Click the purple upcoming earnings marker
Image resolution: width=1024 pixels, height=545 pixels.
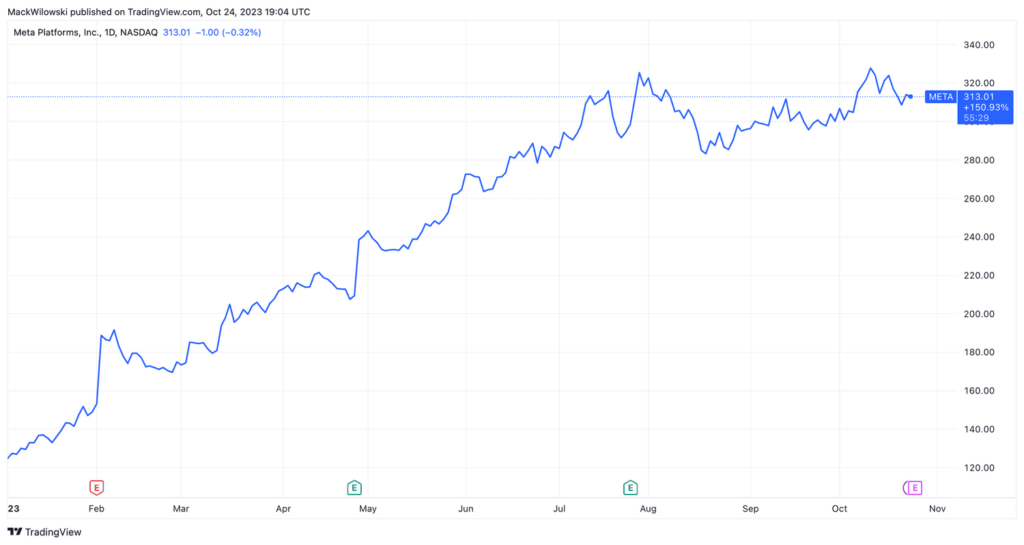click(913, 487)
